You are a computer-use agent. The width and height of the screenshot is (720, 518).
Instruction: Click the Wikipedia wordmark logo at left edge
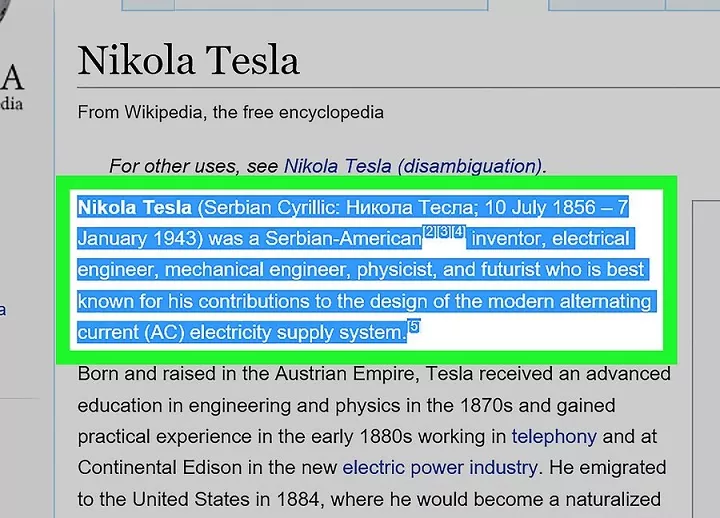[11, 86]
